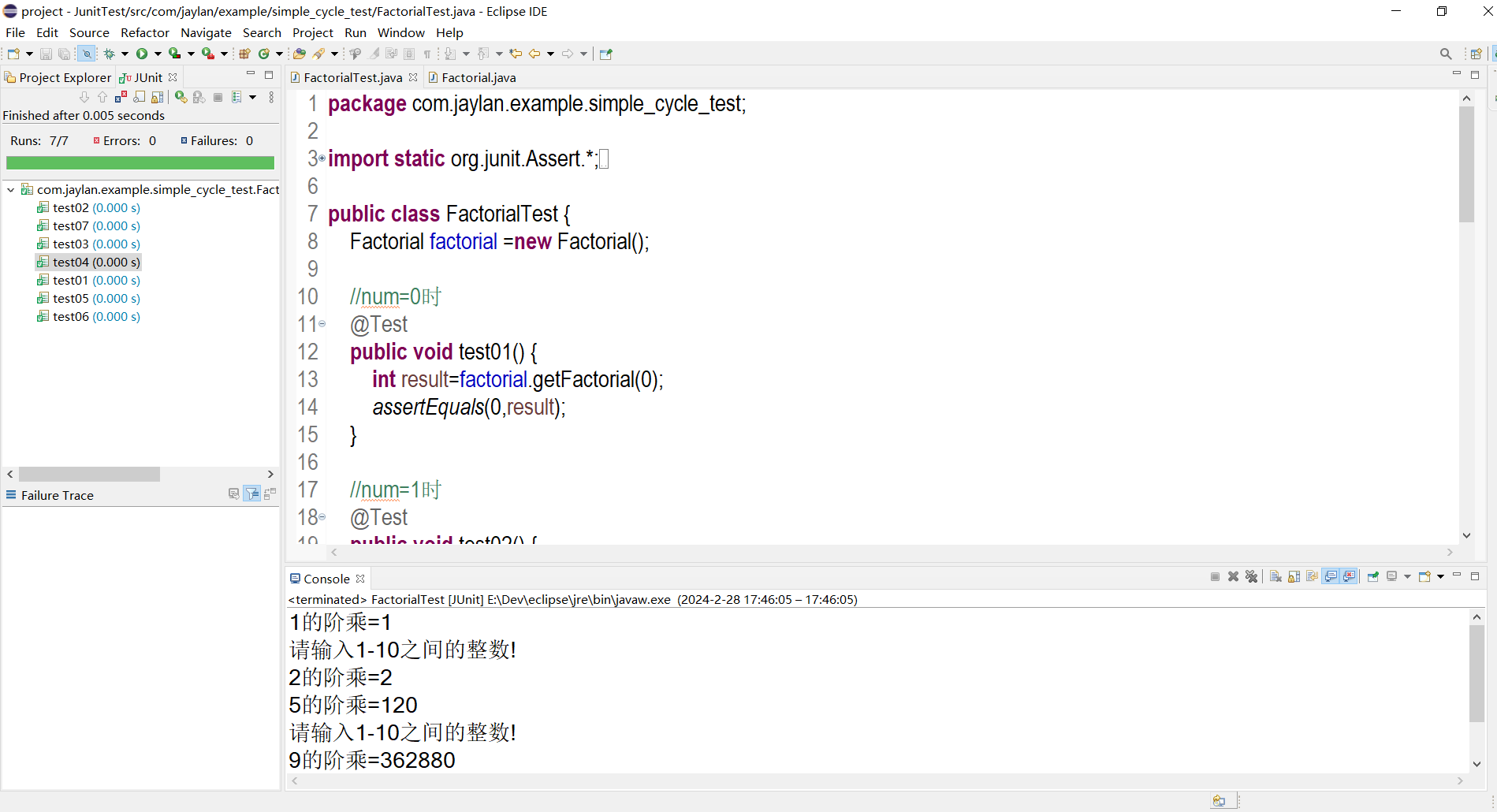Click the Open Type icon
The width and height of the screenshot is (1497, 812).
coord(300,54)
